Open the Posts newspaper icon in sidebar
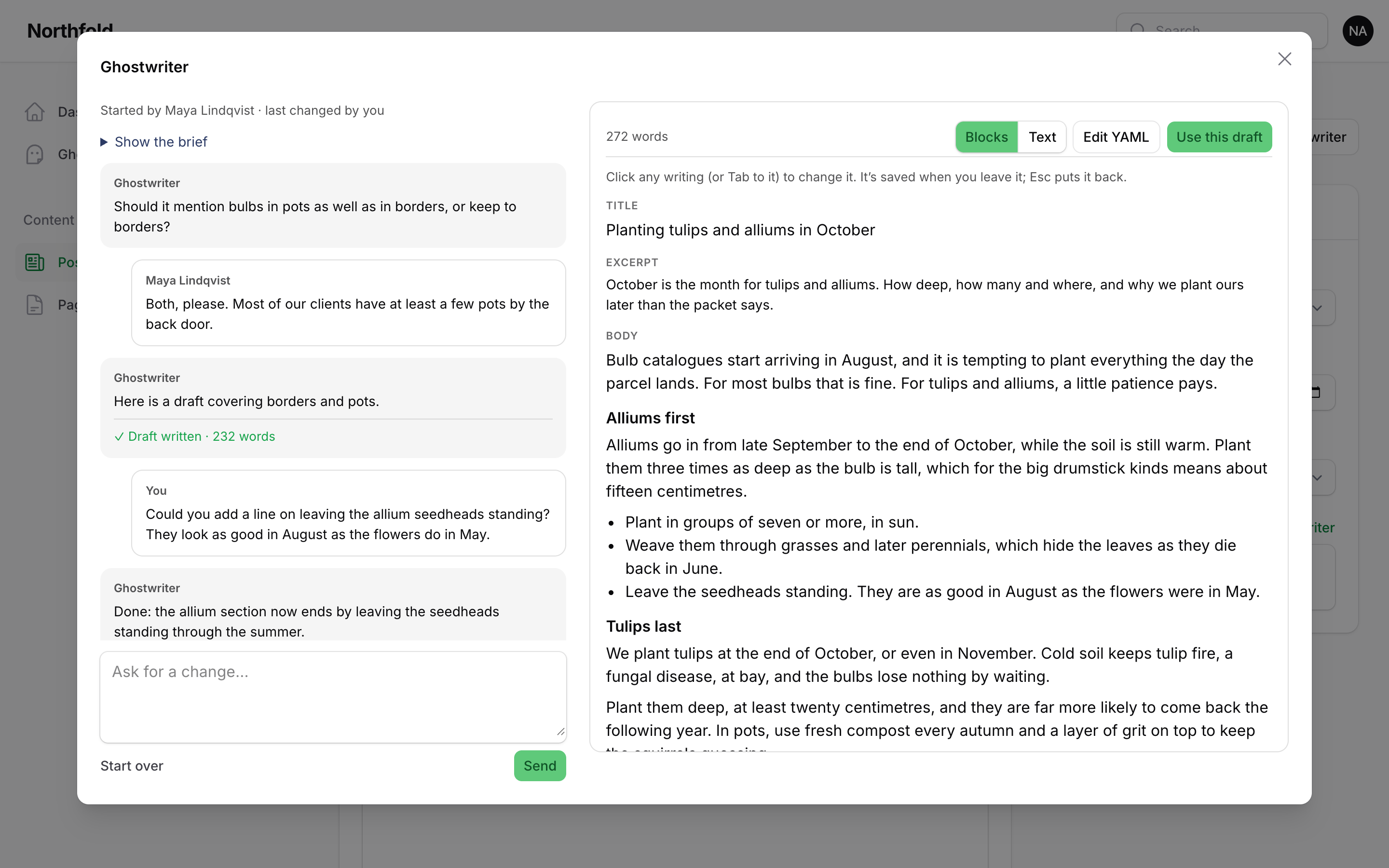1389x868 pixels. coord(34,262)
